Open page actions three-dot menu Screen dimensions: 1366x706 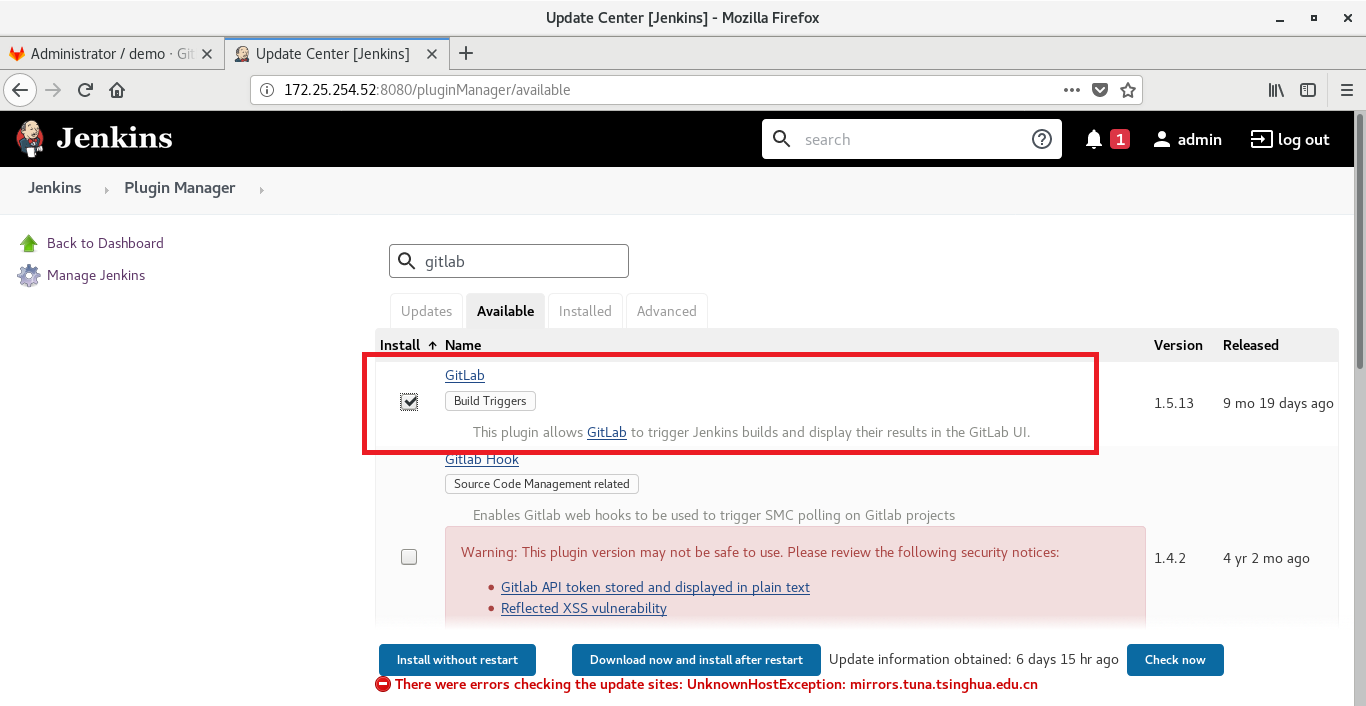(1072, 90)
